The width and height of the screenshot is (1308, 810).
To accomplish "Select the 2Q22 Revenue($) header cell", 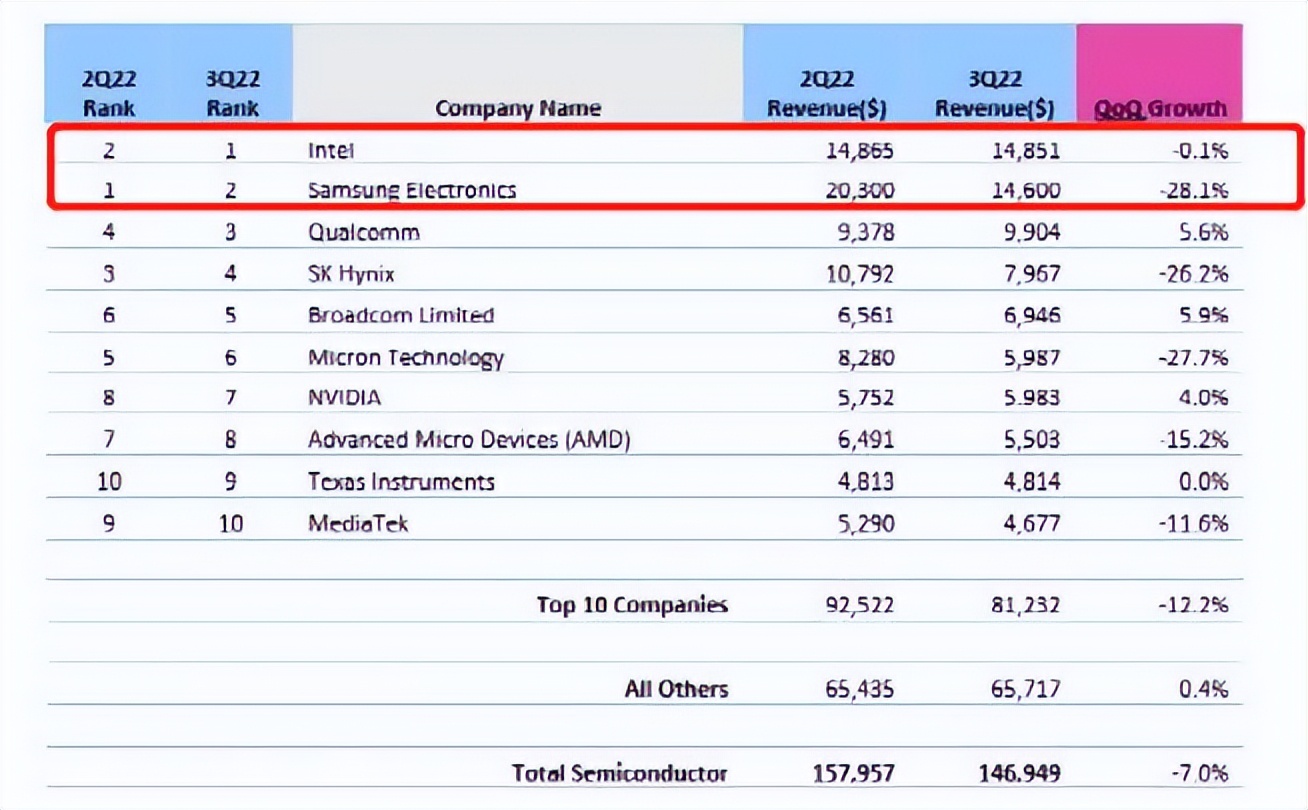I will pyautogui.click(x=827, y=94).
